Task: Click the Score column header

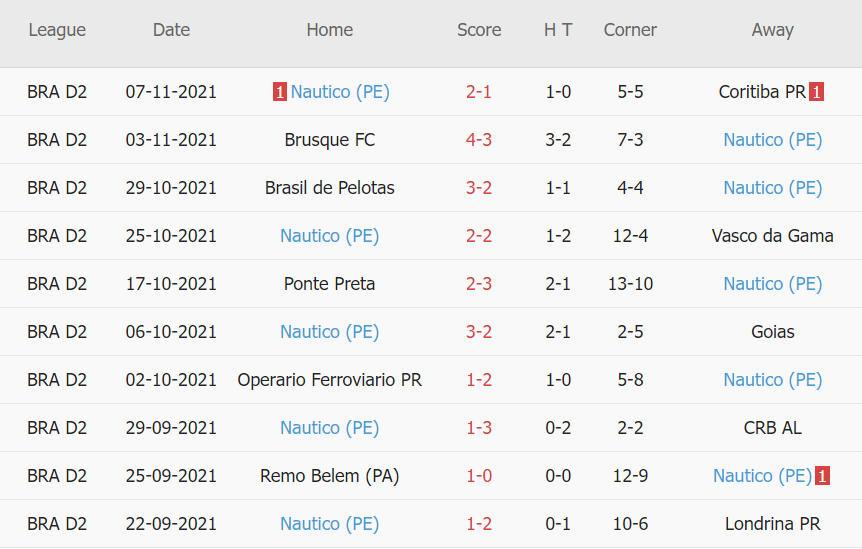Action: (x=479, y=30)
